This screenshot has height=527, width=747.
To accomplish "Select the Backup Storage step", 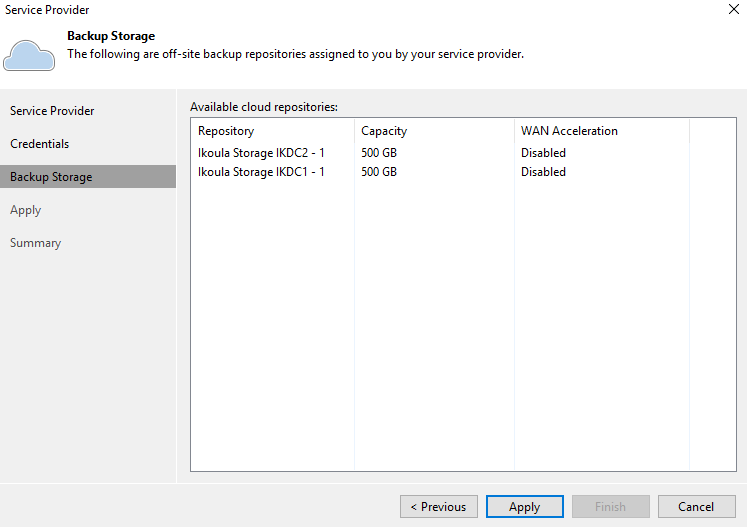I will pos(88,177).
